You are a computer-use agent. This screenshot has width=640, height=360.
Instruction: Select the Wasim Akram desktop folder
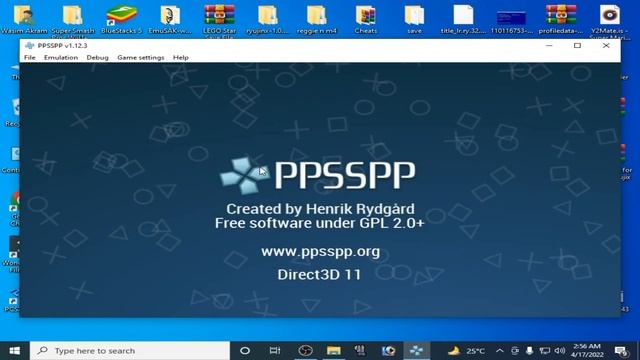pyautogui.click(x=24, y=20)
